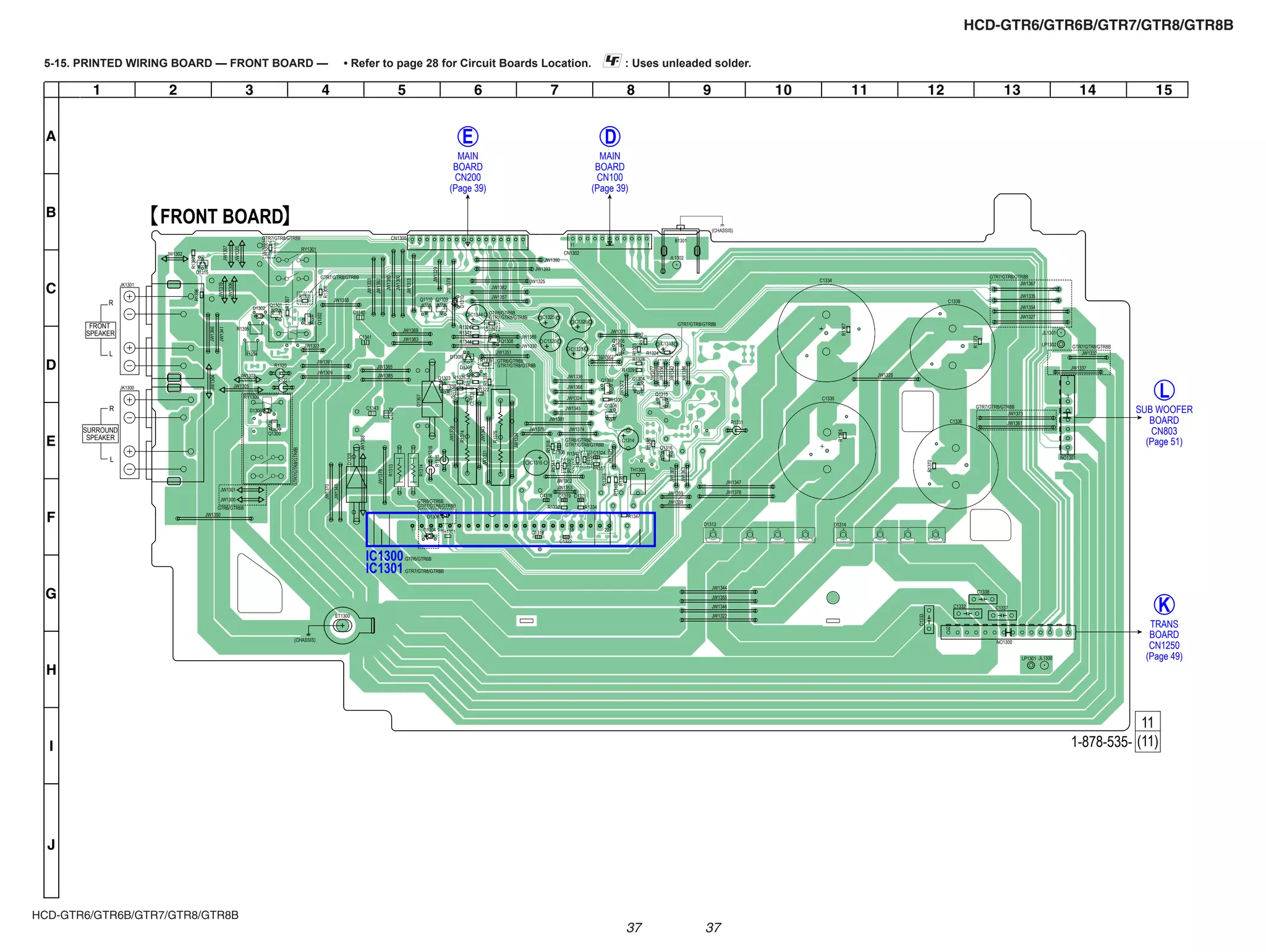The image size is (1266, 952).
Task: Click the JW1350 jumper wire label
Action: (x=213, y=515)
